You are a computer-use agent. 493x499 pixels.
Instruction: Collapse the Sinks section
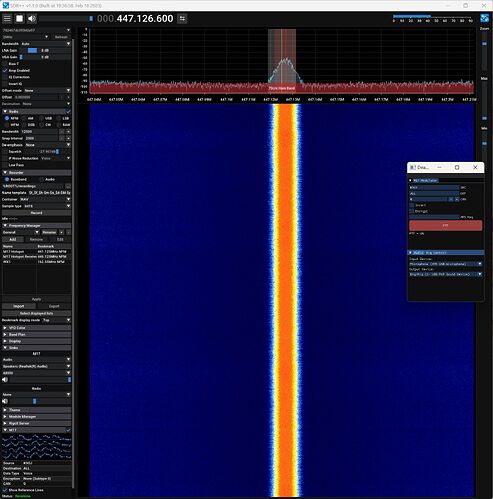36,348
